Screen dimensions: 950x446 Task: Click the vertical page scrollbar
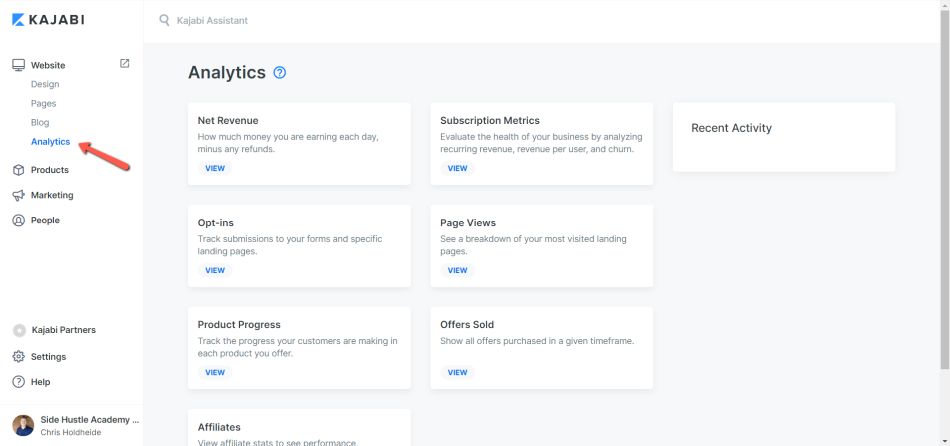pyautogui.click(x=945, y=190)
